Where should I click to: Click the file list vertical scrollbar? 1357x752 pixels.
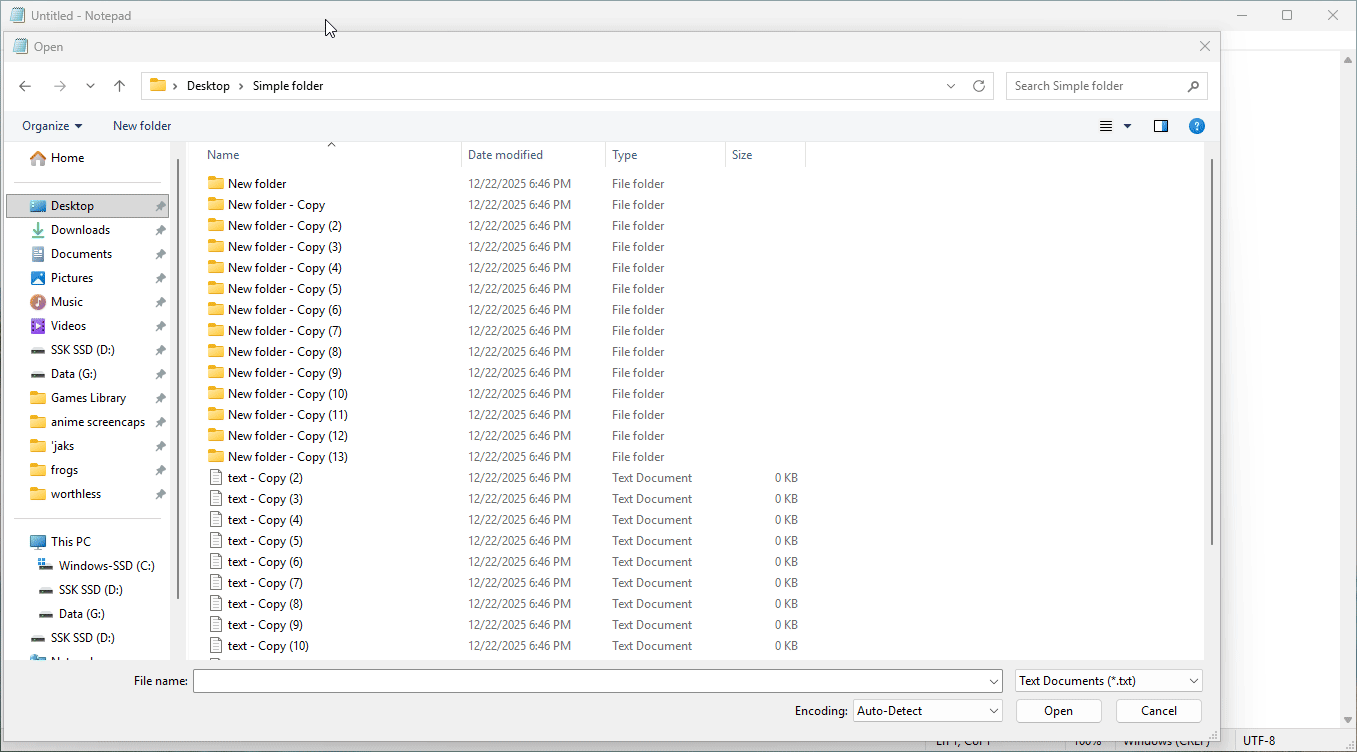1212,350
